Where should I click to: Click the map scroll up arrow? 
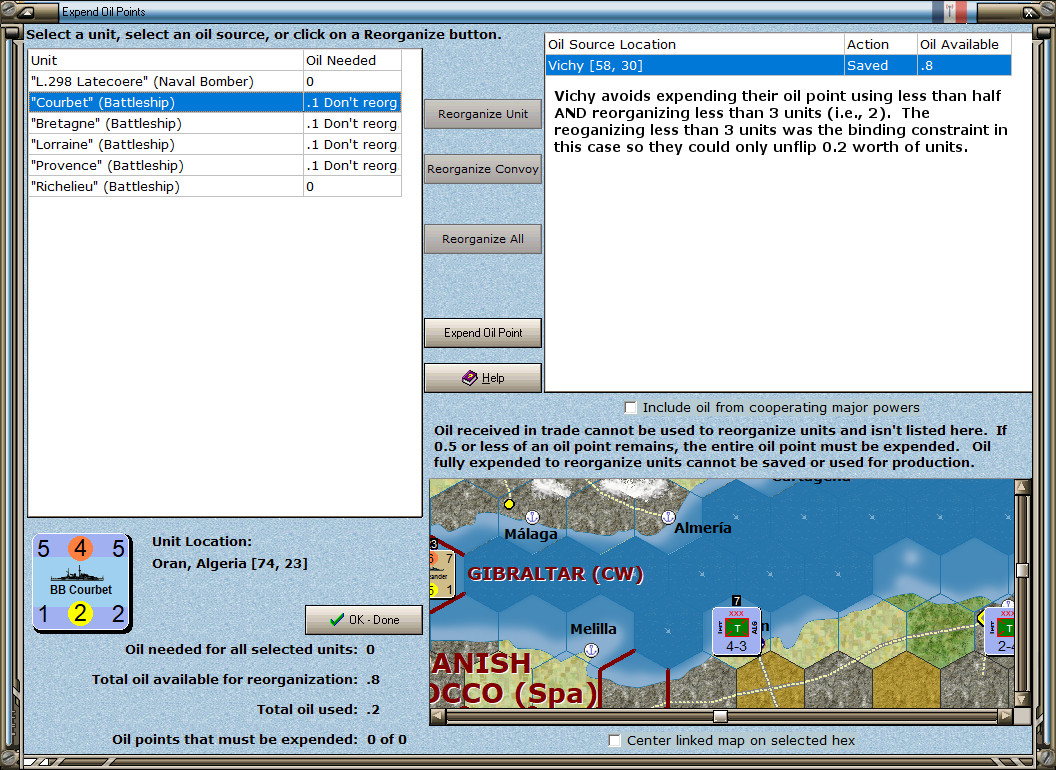1022,487
